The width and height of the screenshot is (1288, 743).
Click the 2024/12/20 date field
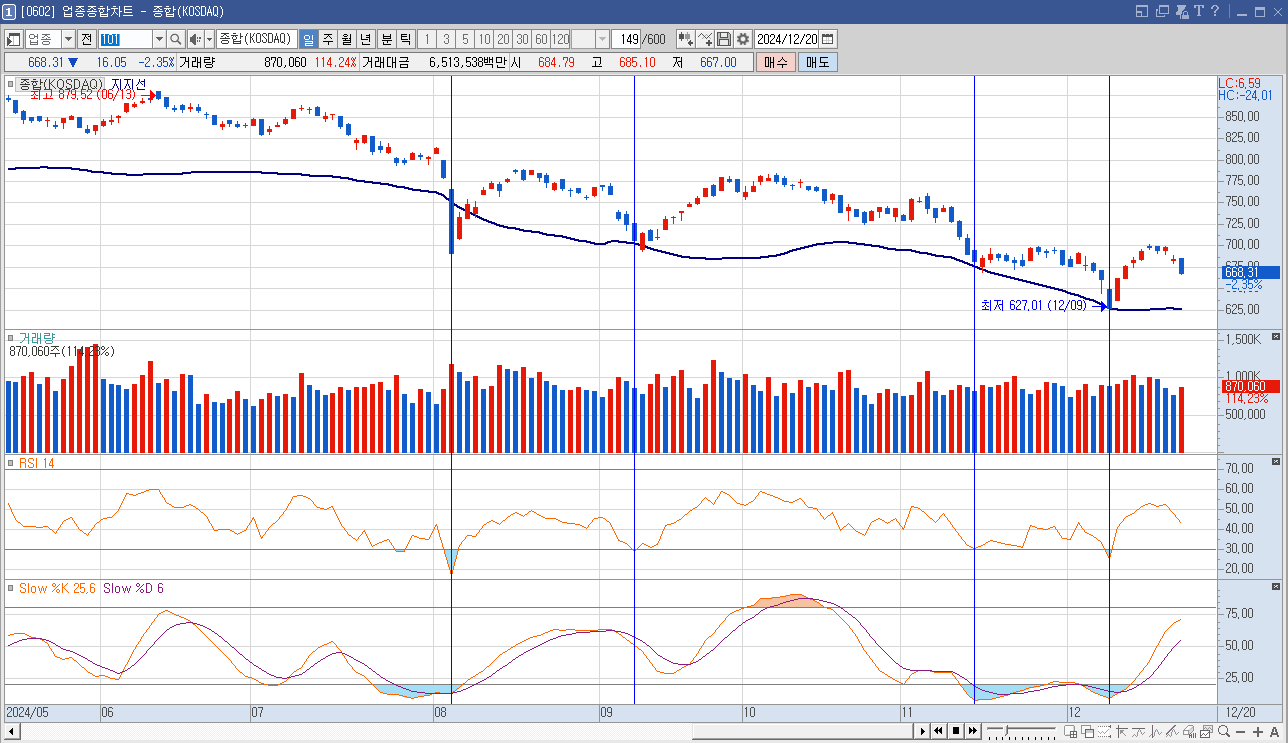(x=787, y=39)
